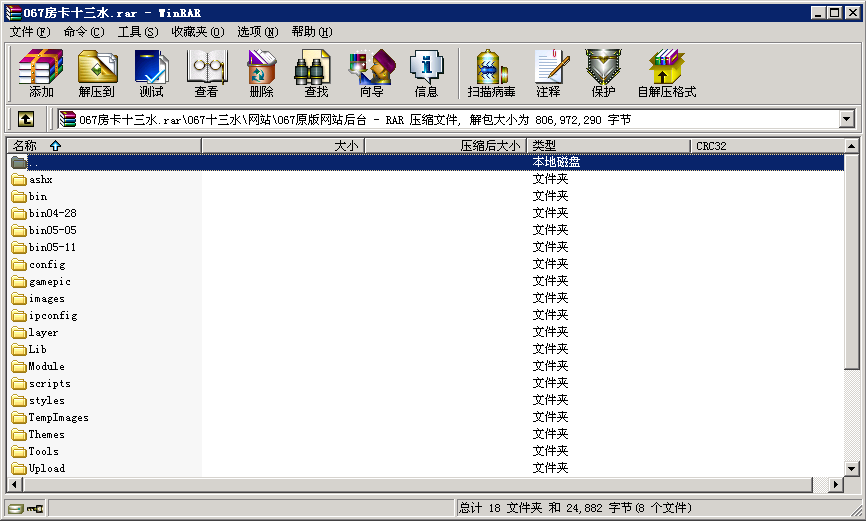The height and width of the screenshot is (521, 866).
Task: Launch the Wizard (向导) tool
Action: [x=371, y=73]
